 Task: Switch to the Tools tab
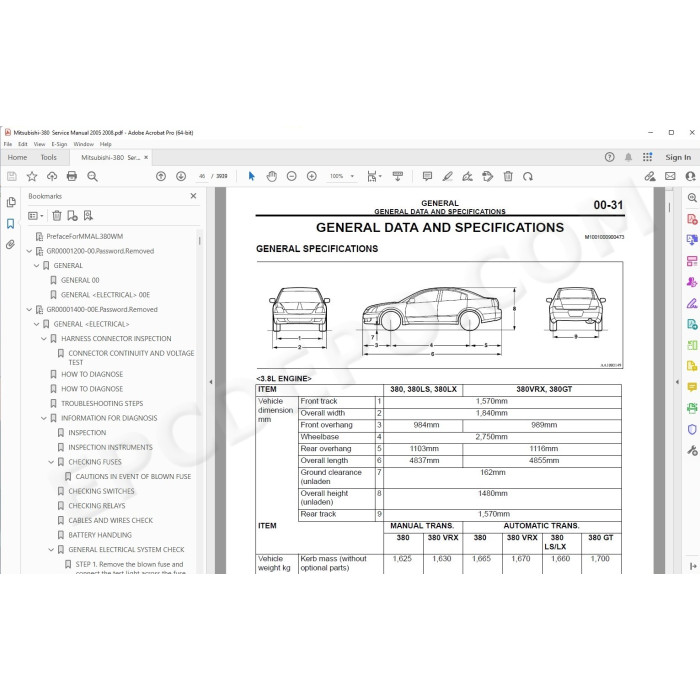(x=49, y=157)
